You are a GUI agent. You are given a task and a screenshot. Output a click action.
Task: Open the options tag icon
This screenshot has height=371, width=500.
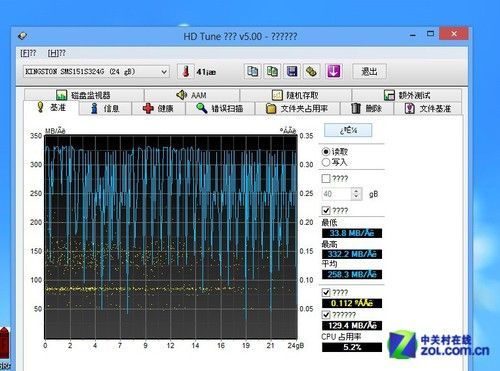pyautogui.click(x=311, y=71)
